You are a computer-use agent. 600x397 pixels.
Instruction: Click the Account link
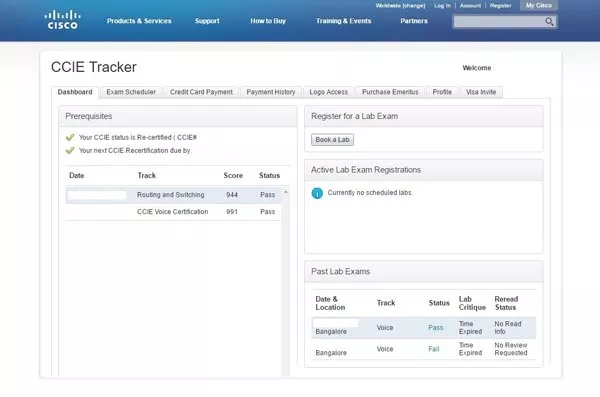tap(470, 6)
